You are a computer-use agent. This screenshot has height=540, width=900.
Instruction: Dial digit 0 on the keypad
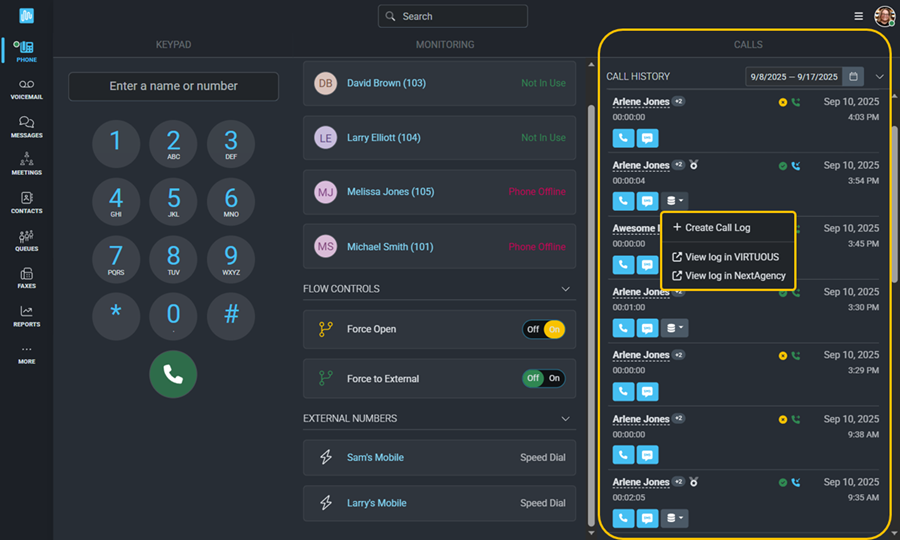(x=173, y=316)
